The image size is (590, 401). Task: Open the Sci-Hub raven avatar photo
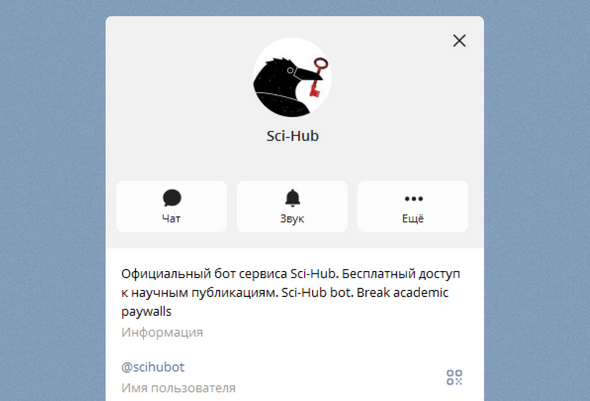[292, 77]
